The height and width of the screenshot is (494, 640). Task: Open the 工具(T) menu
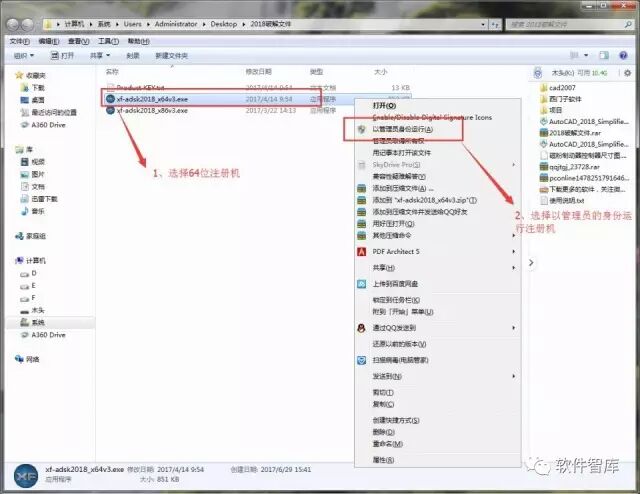(x=108, y=41)
